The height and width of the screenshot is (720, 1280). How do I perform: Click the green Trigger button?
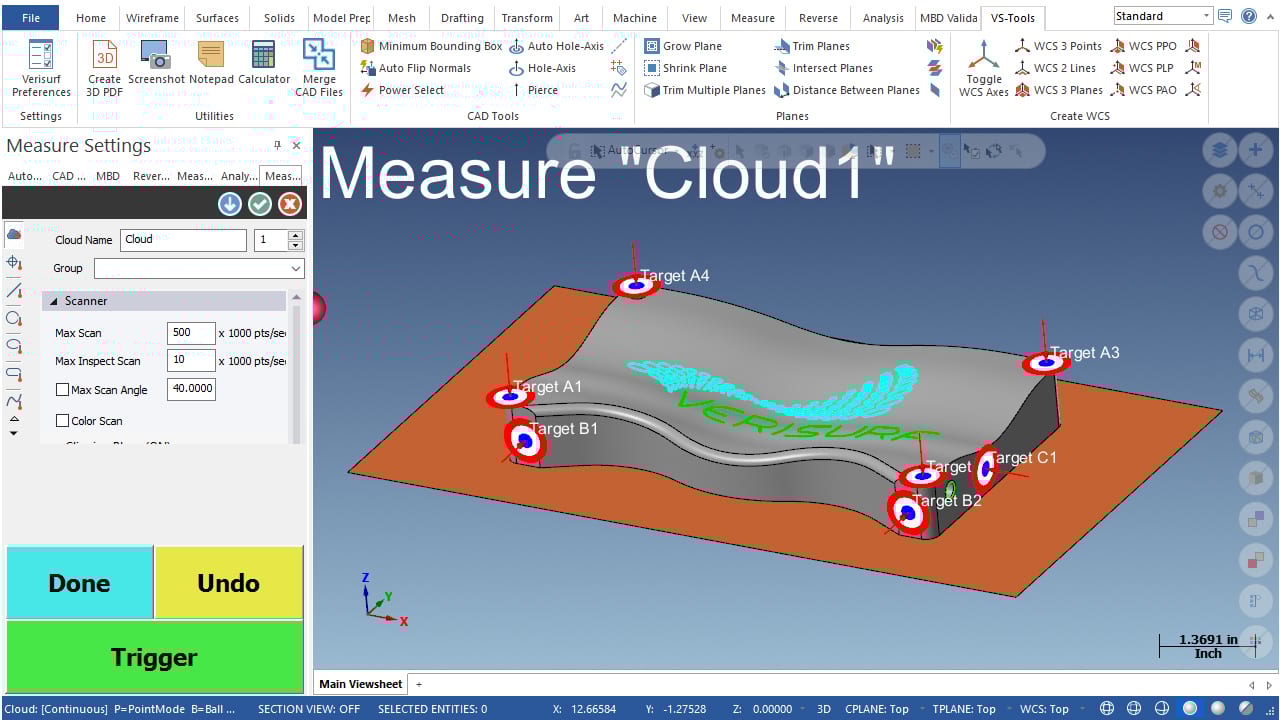(x=154, y=657)
